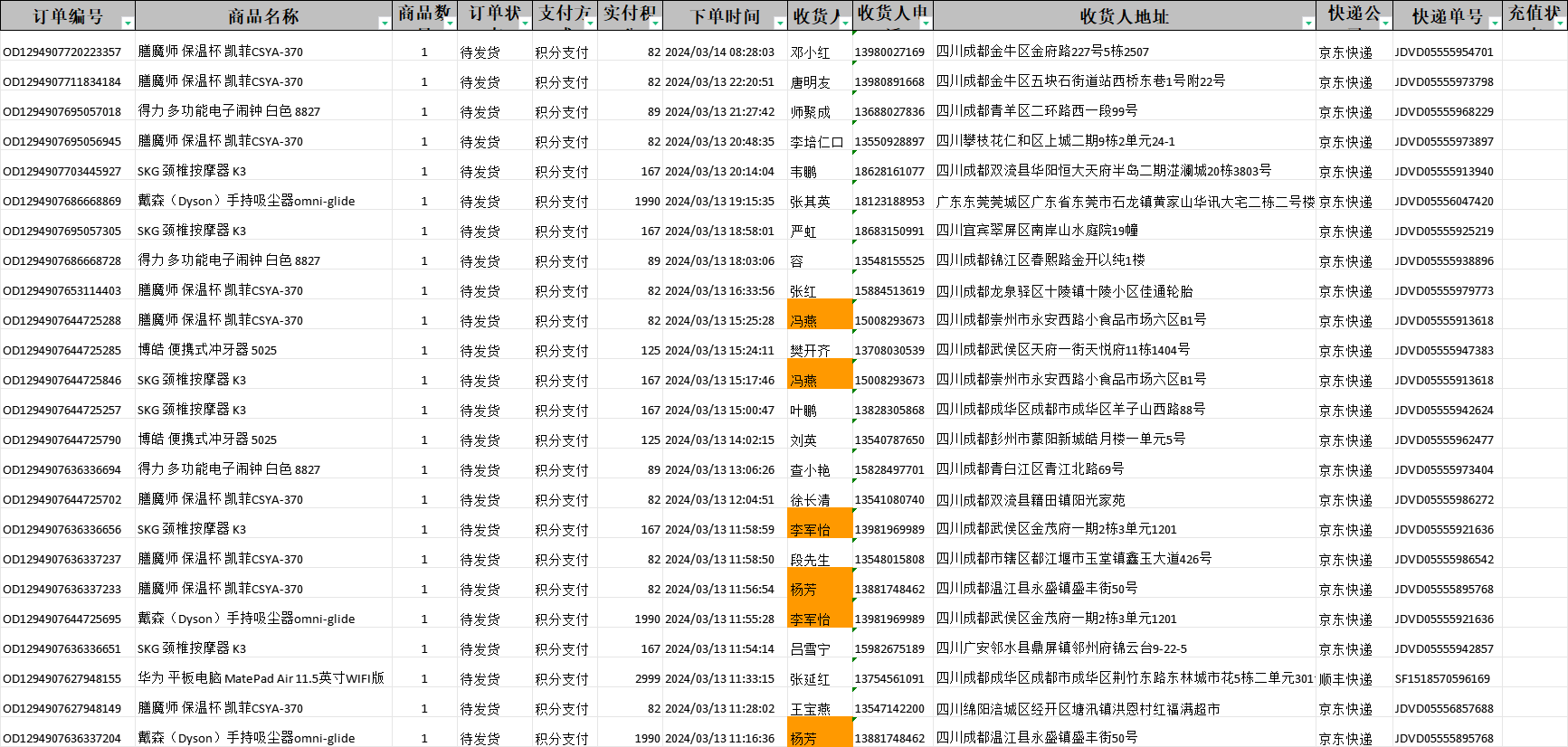Click orange 李军怡 cell in OD1294907636336656 row
Image resolution: width=1568 pixels, height=747 pixels.
(x=821, y=523)
